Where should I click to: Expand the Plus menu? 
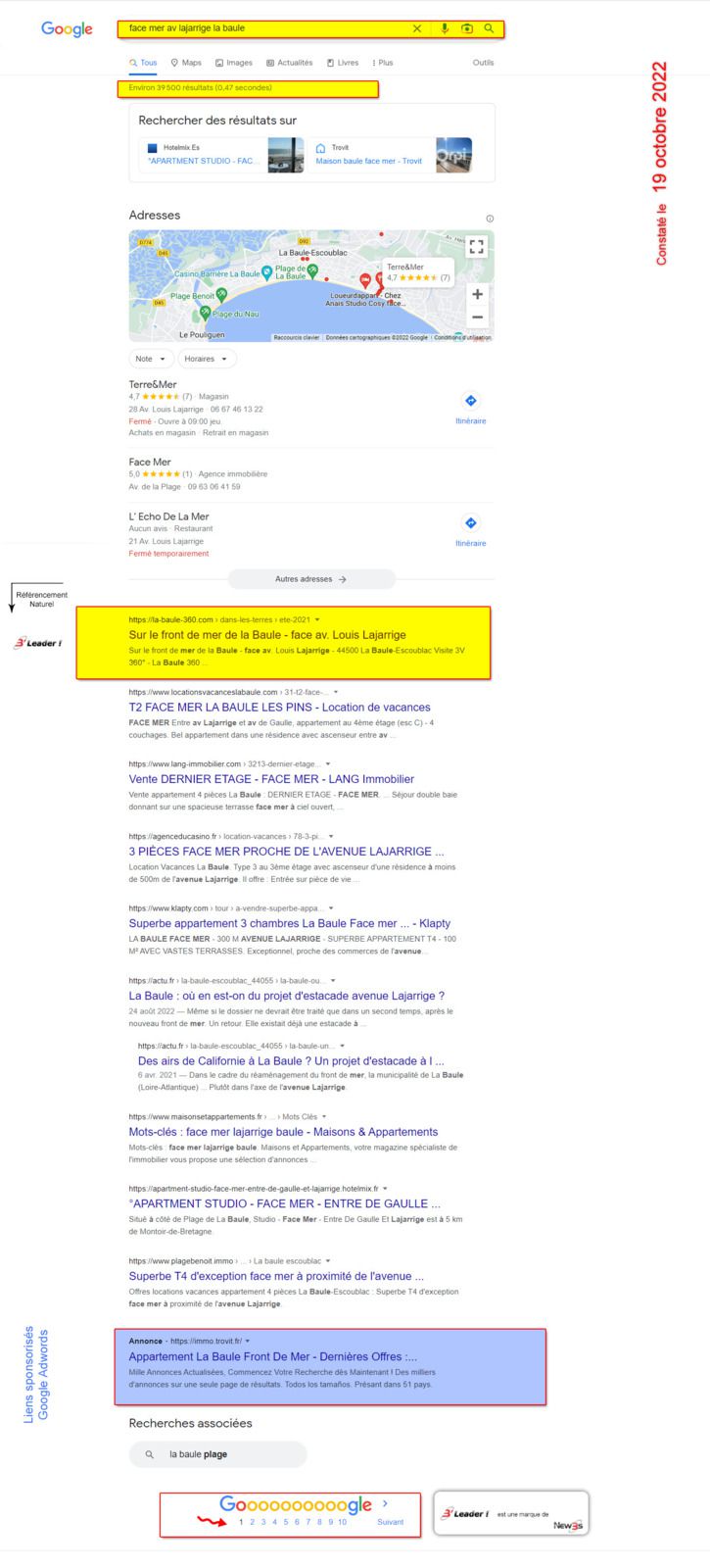(x=383, y=63)
